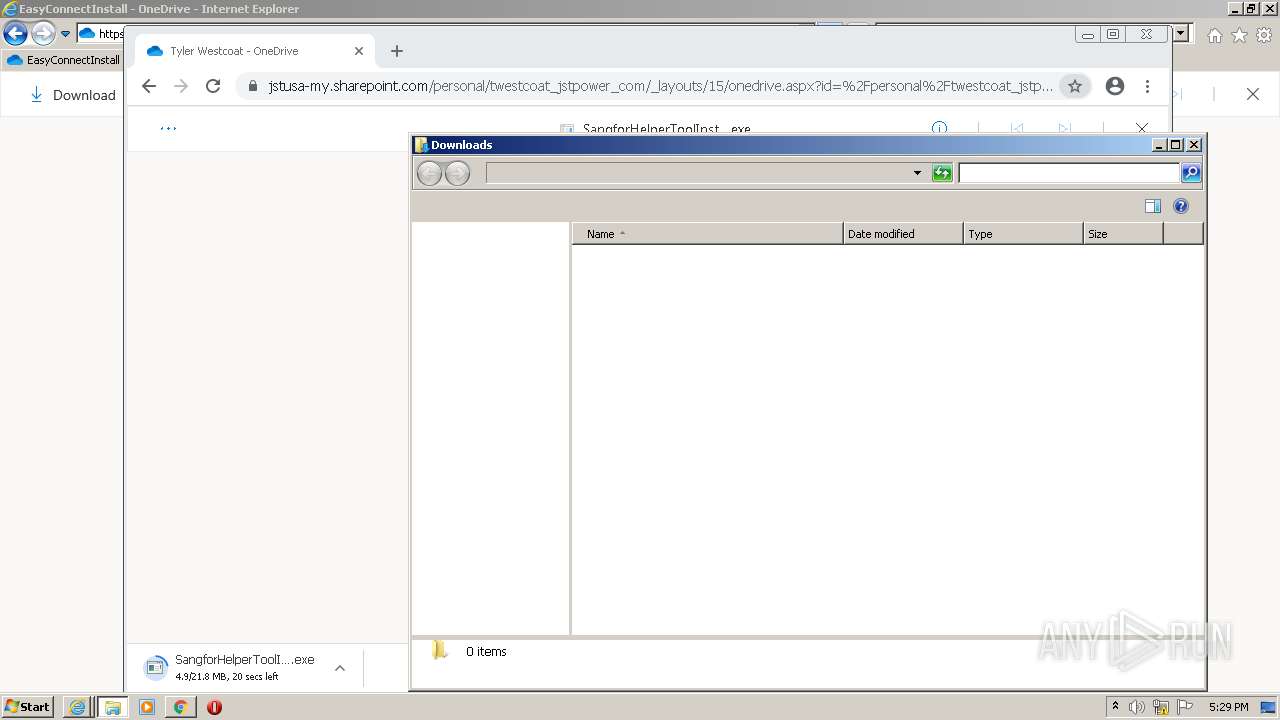Click the sharepoint URL in Chrome address bar
The width and height of the screenshot is (1280, 720).
click(x=661, y=86)
